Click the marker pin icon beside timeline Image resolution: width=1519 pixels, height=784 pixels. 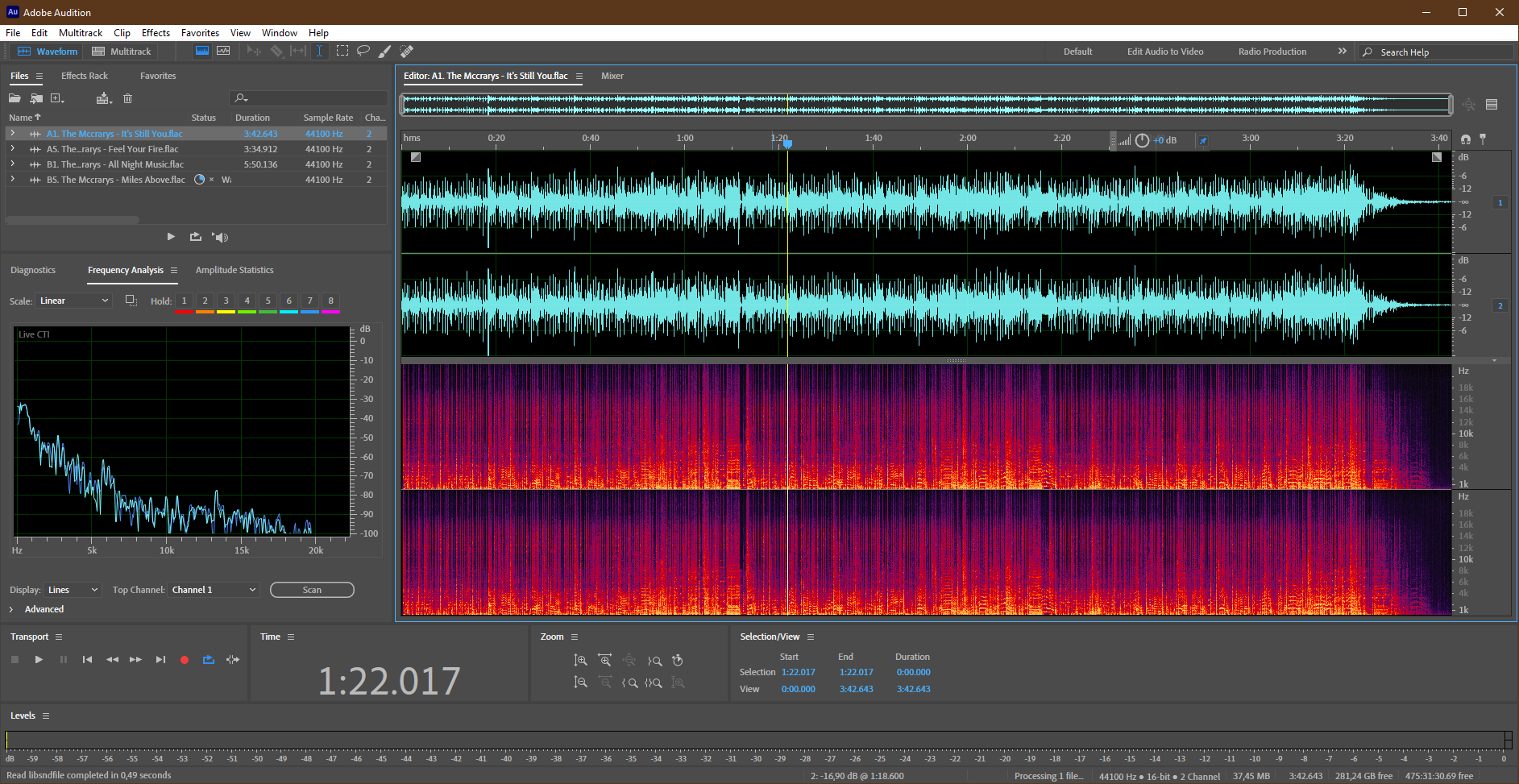tap(1483, 139)
